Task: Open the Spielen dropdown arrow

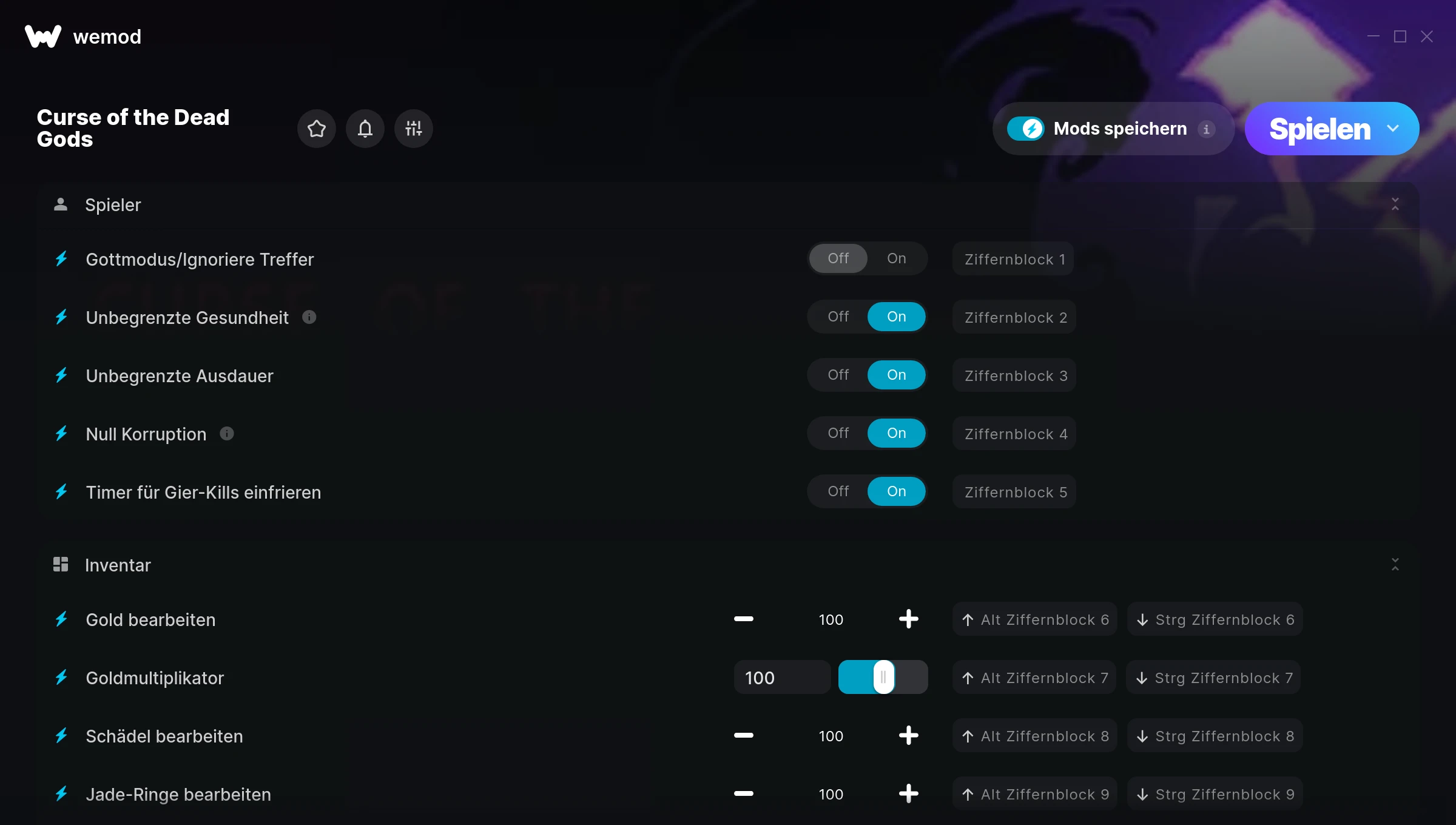Action: pos(1393,129)
